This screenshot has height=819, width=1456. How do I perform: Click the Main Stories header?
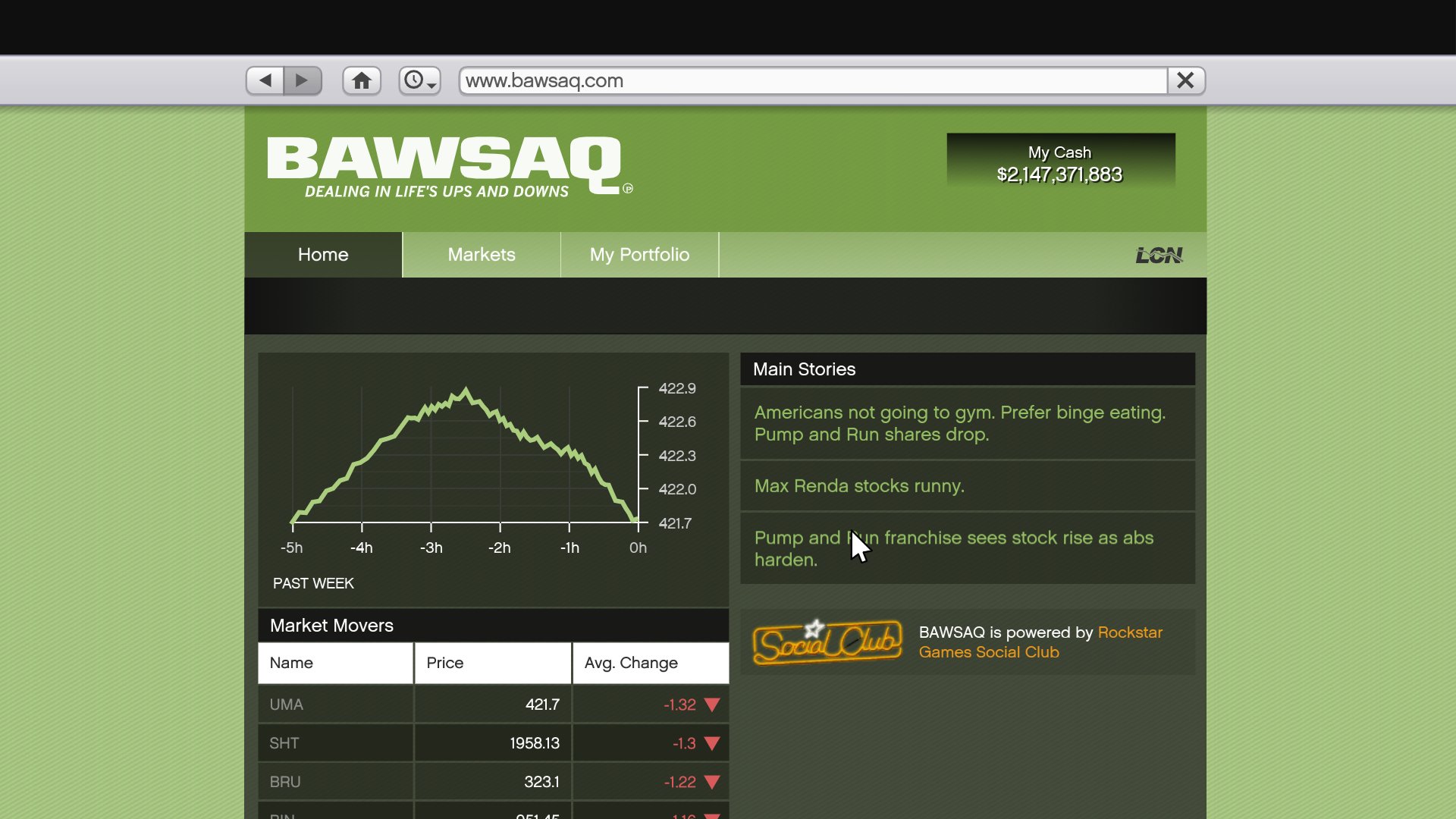[x=968, y=369]
